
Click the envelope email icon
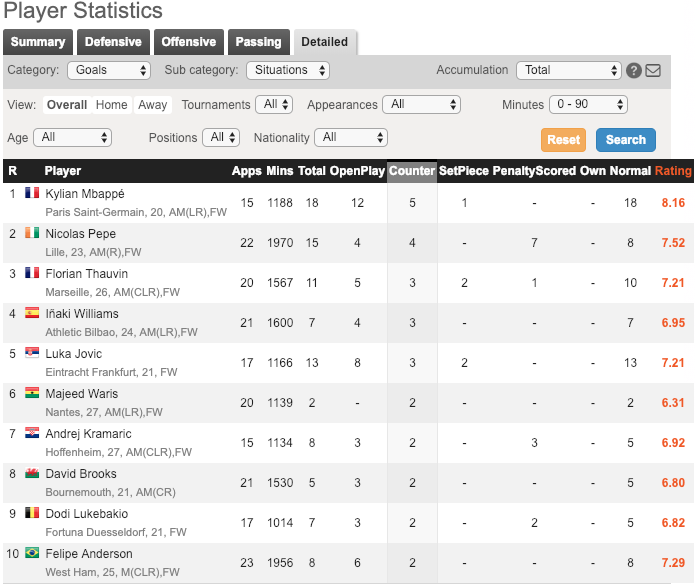(653, 71)
